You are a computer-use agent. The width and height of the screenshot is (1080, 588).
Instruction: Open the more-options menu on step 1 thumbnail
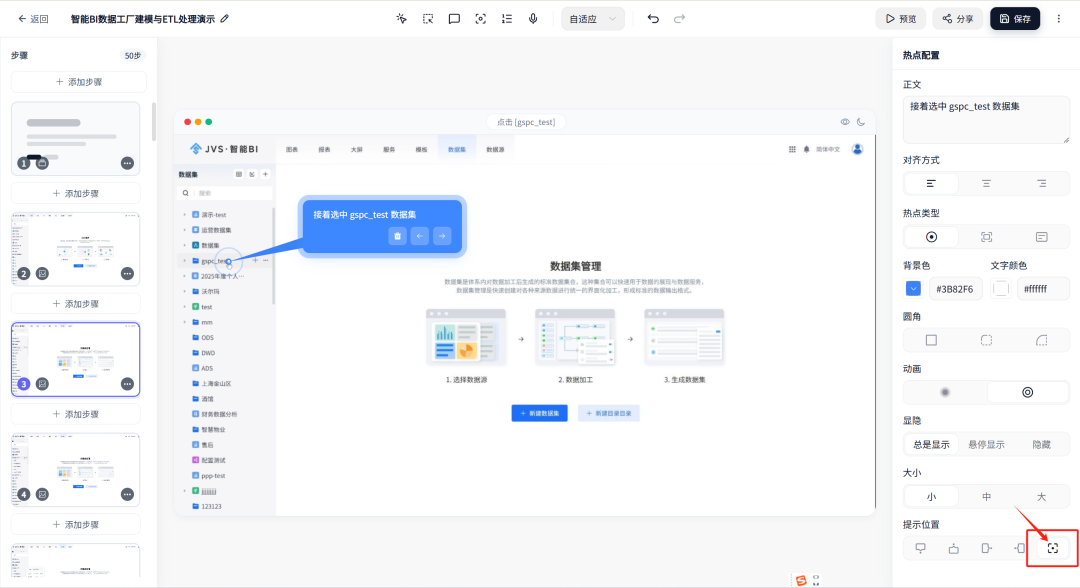[x=127, y=163]
